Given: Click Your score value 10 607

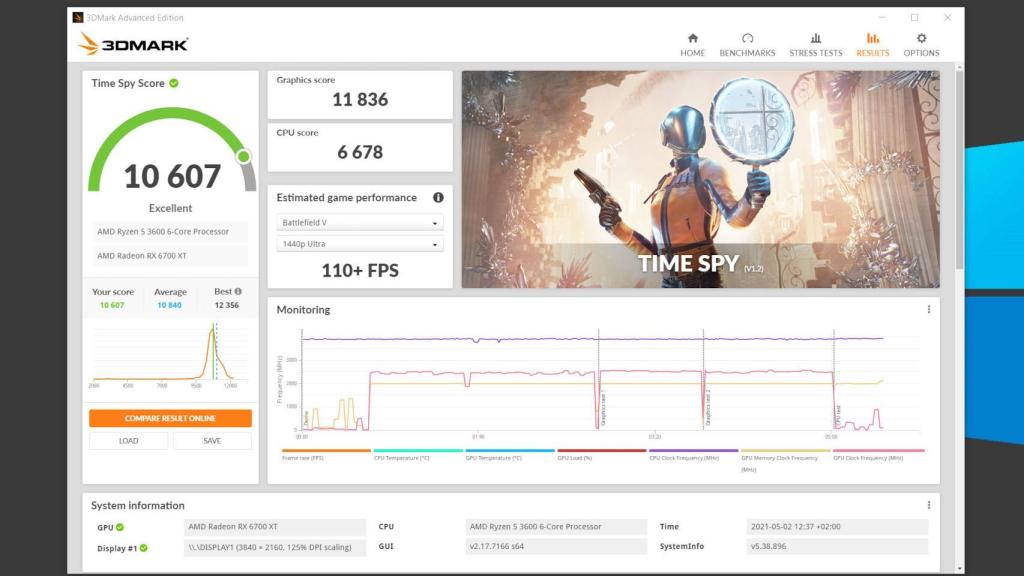Looking at the screenshot, I should point(112,305).
